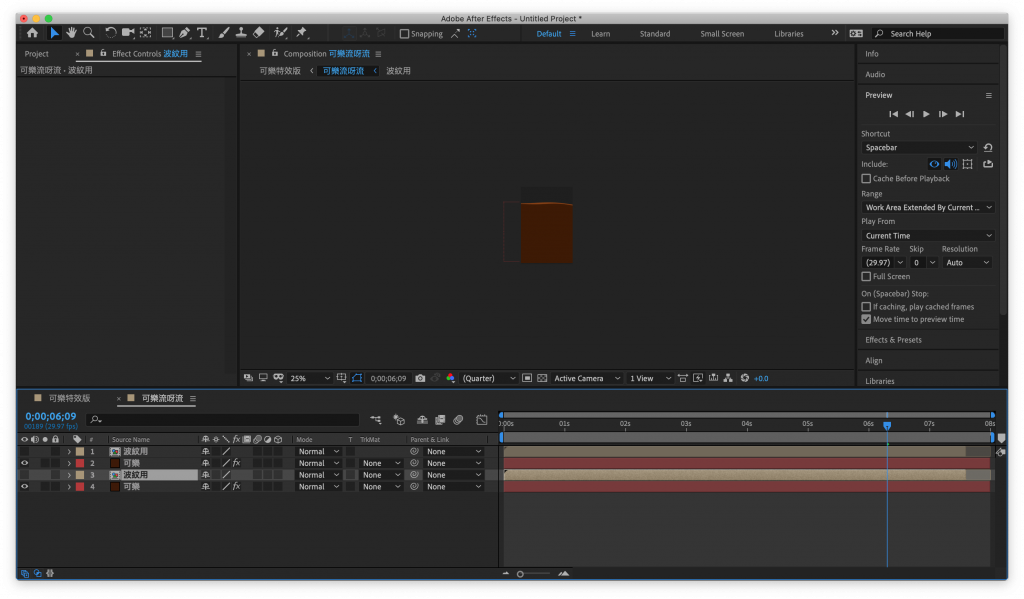The image size is (1024, 599).
Task: Activate the Puppet Pin tool
Action: point(301,33)
